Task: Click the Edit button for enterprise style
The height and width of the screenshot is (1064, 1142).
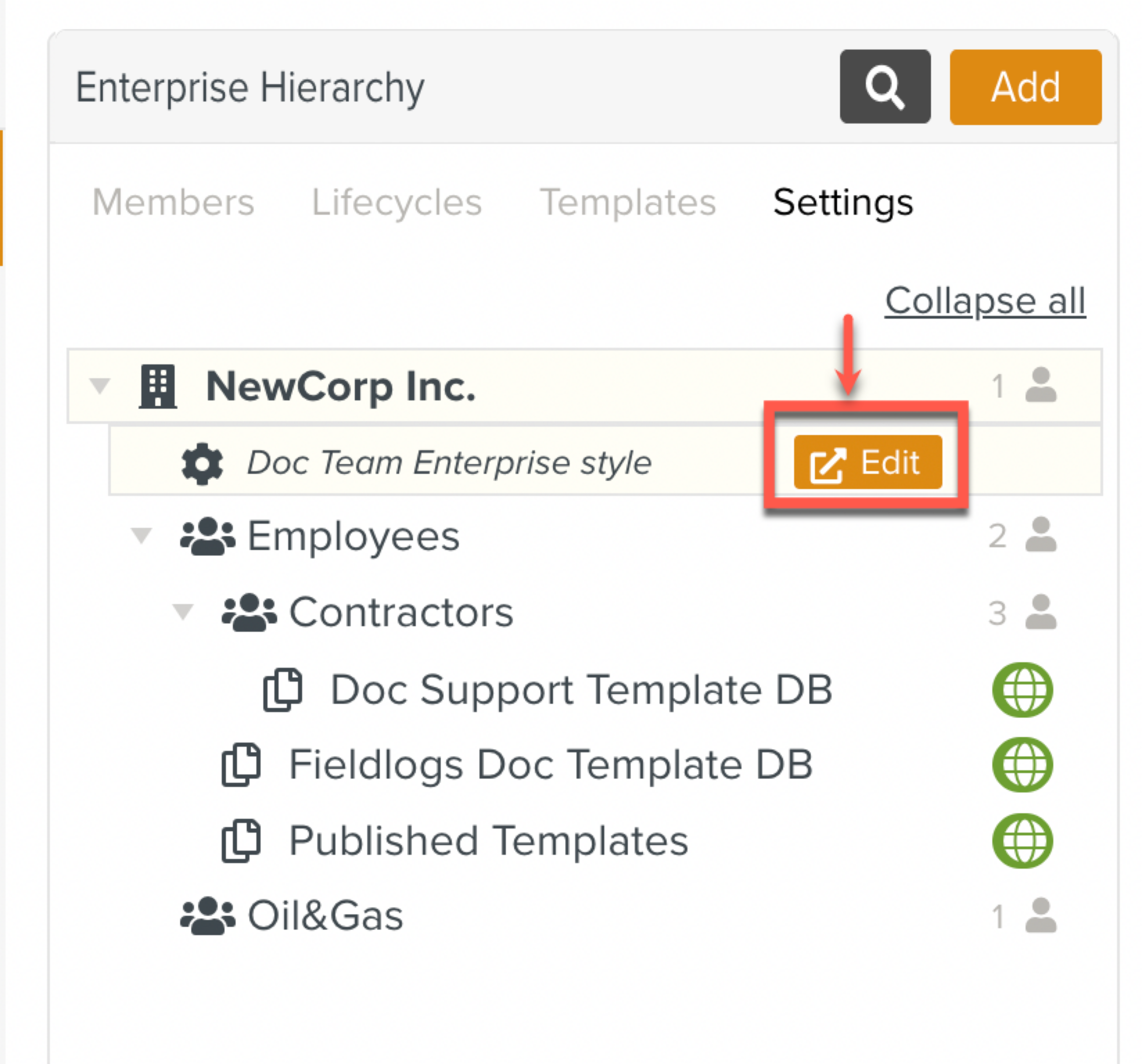Action: tap(867, 462)
